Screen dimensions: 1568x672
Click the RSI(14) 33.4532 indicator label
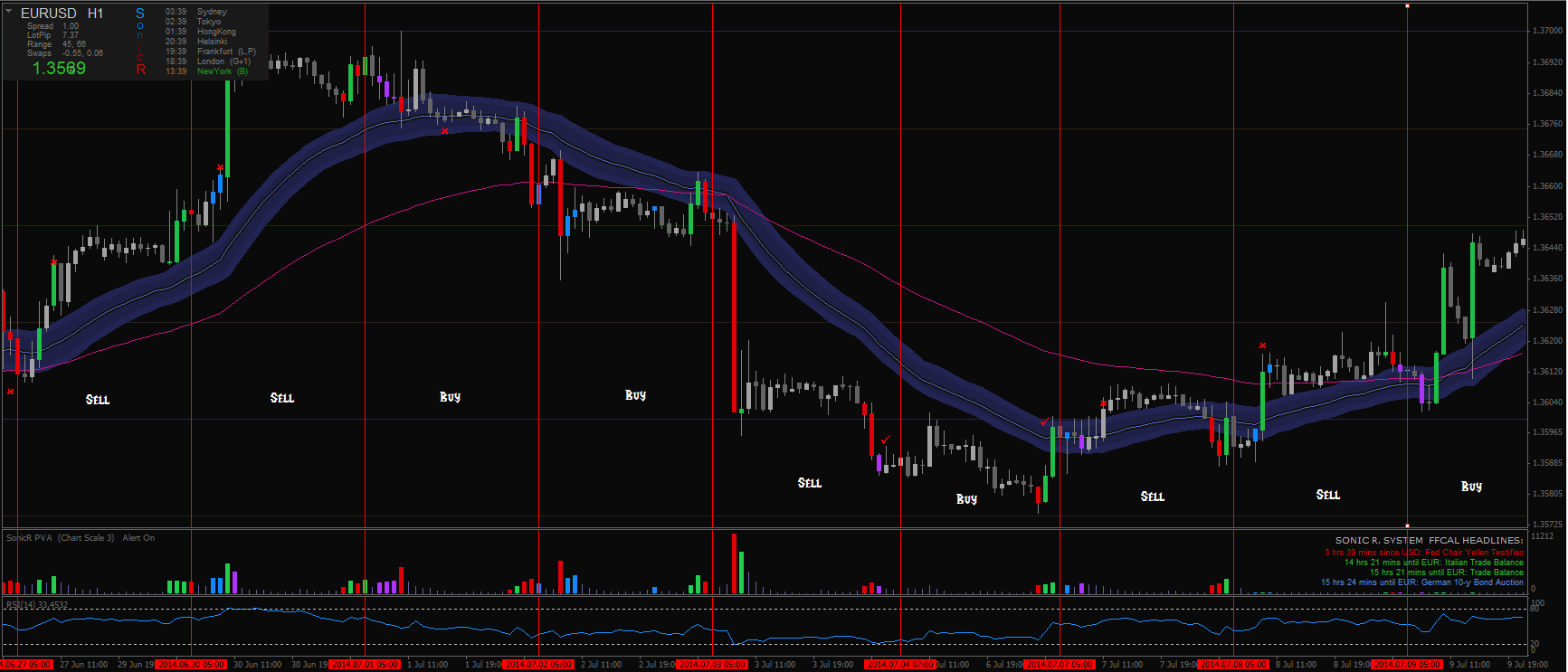37,605
